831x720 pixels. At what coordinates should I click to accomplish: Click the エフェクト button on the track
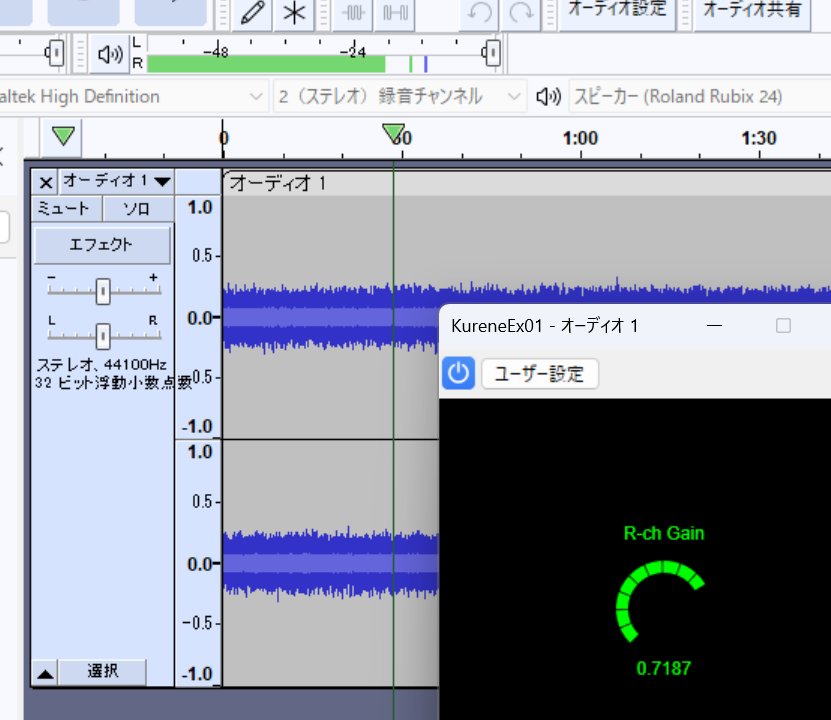coord(102,244)
